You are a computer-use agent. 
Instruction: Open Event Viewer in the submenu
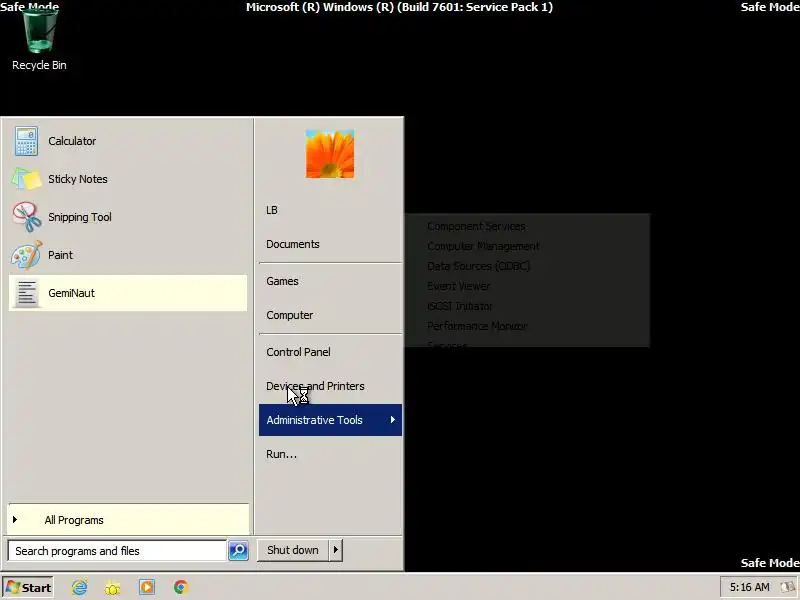[x=527, y=286]
